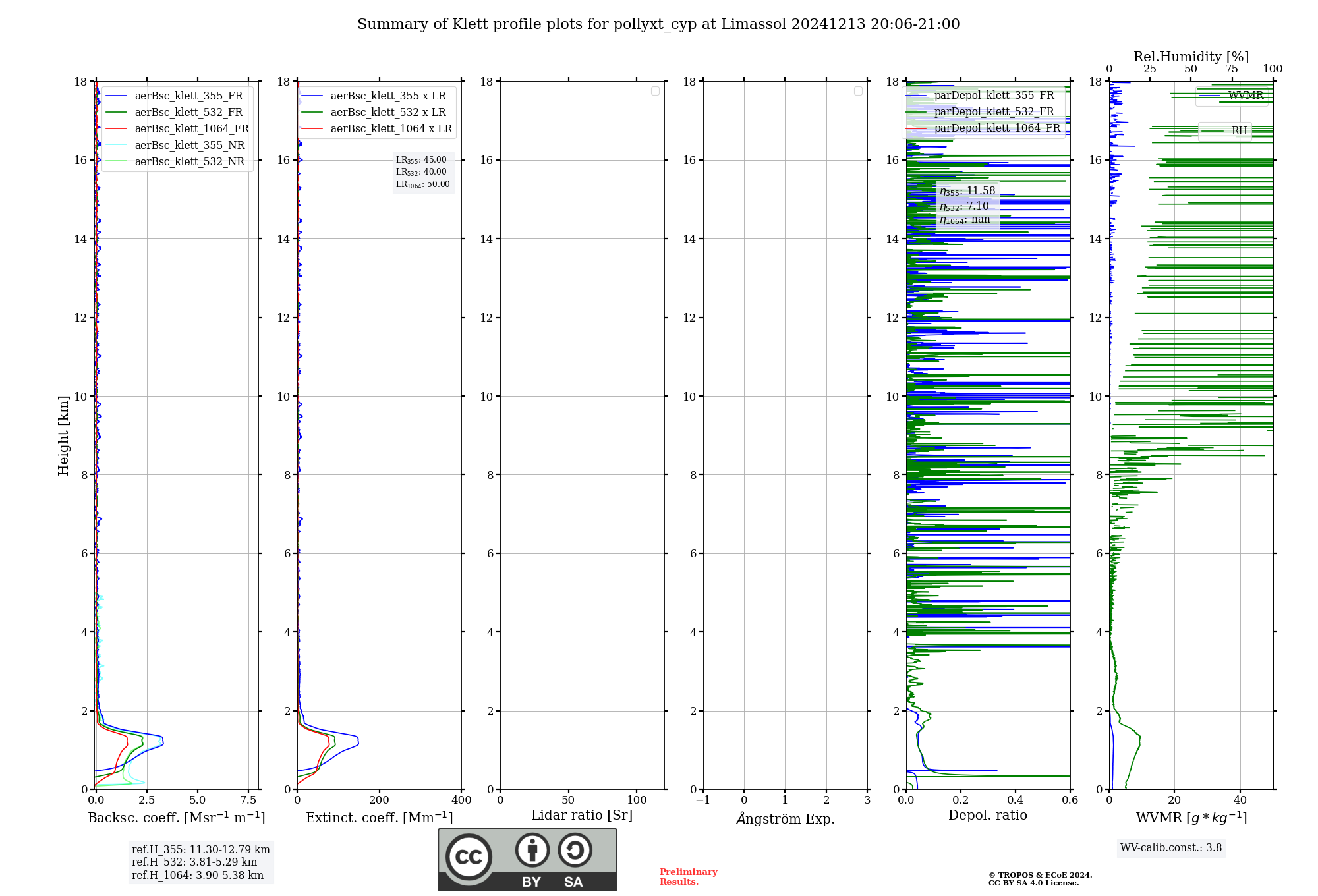Click the 'Depol. ratio' axis label
This screenshot has width=1318, height=896.
(988, 816)
